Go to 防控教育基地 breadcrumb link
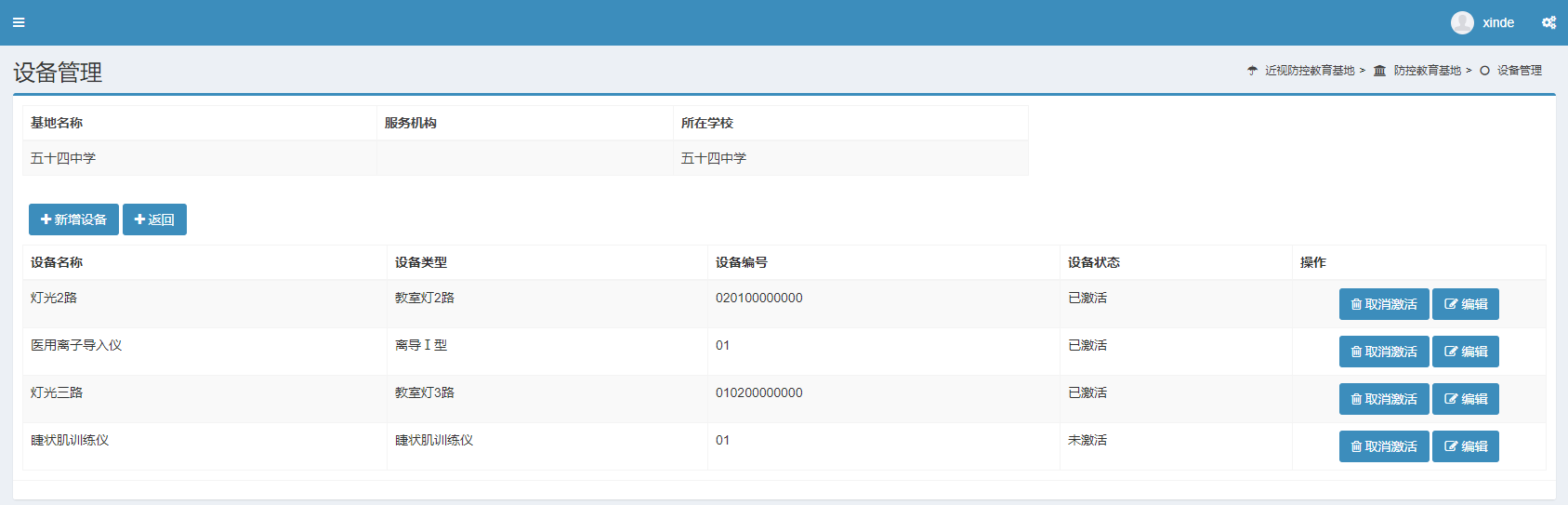The height and width of the screenshot is (505, 1568). [x=1427, y=71]
